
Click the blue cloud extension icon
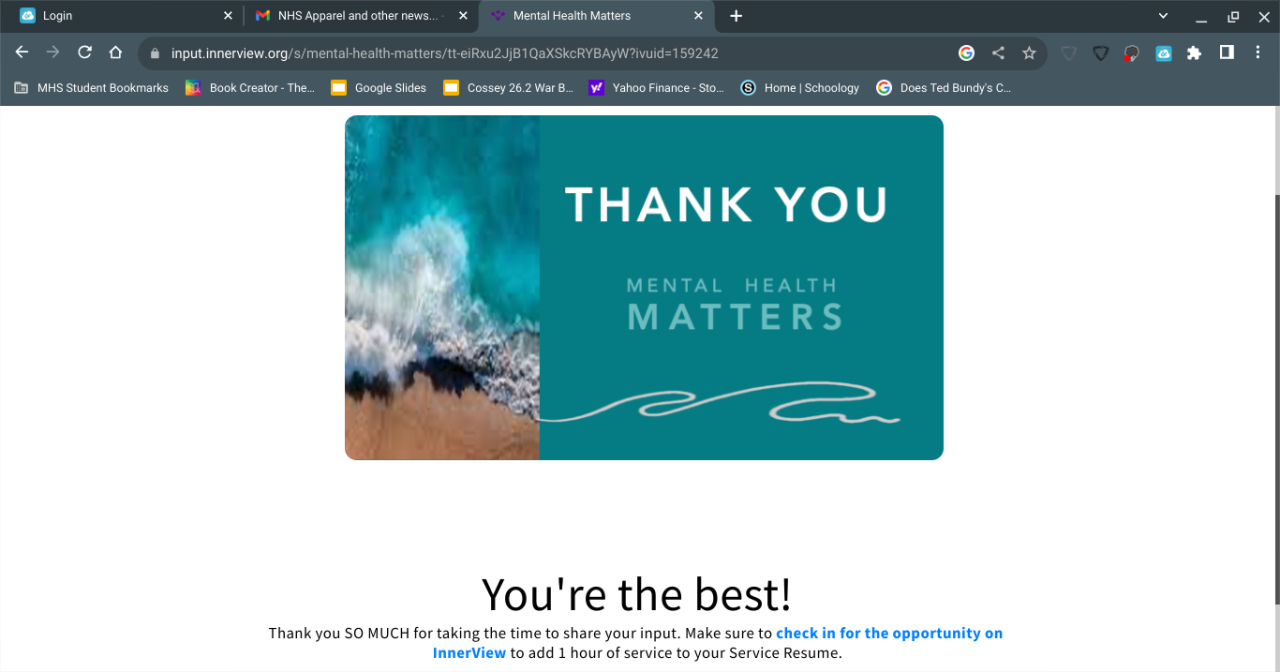pyautogui.click(x=1163, y=53)
